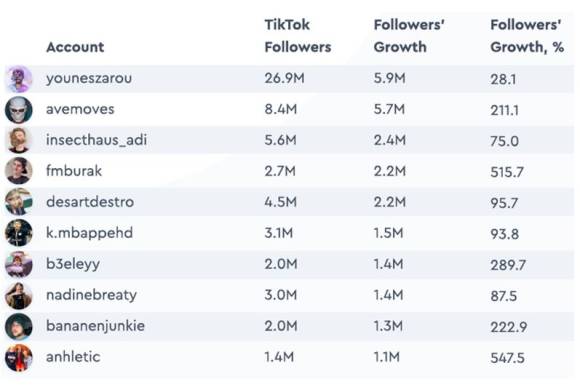Screen dimensions: 580x387
Task: Click nadinebreaty's profile avatar
Action: (19, 296)
